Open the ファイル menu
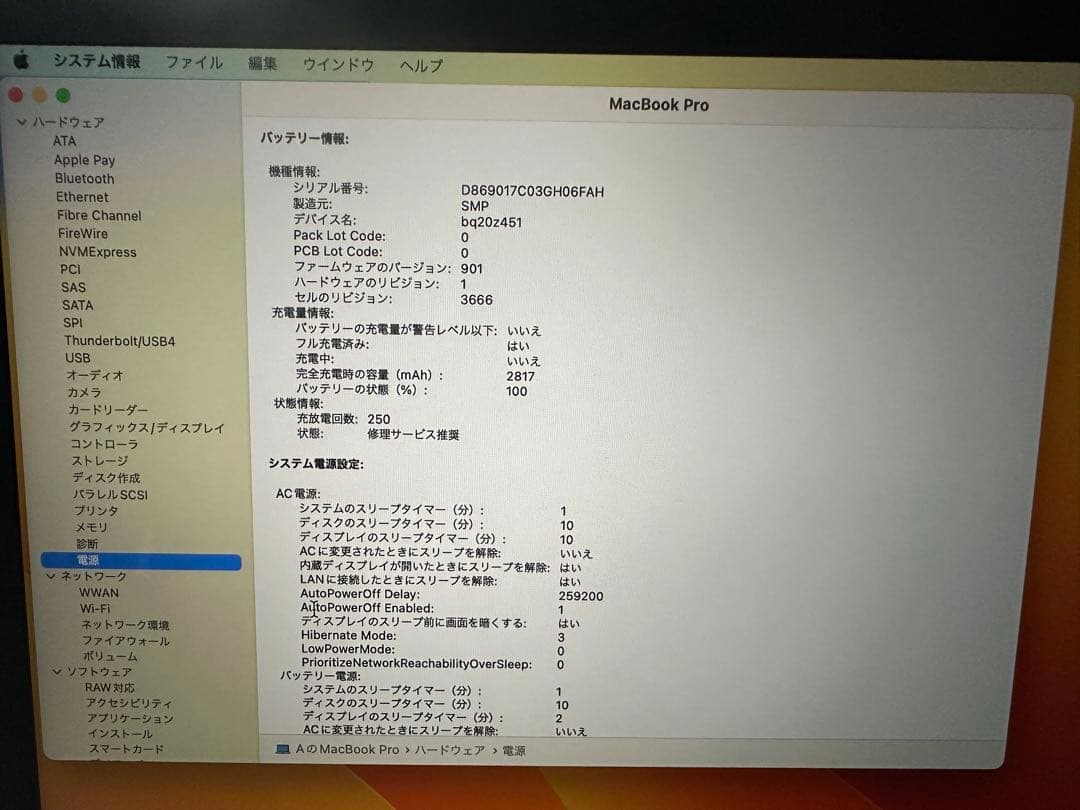The width and height of the screenshot is (1080, 810). point(196,63)
